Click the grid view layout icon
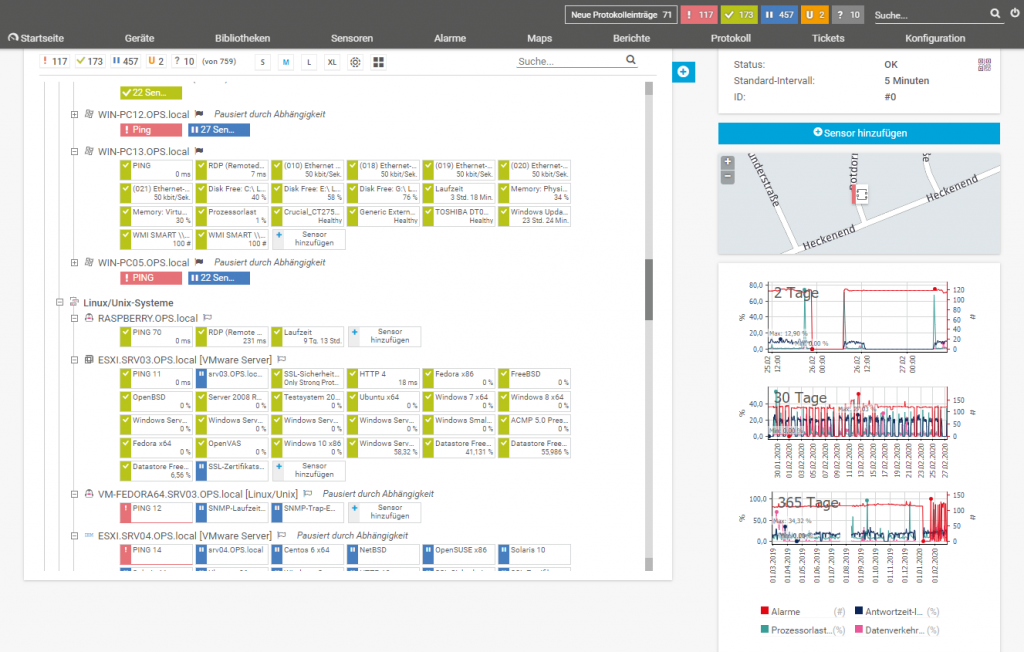The image size is (1024, 652). click(x=379, y=62)
